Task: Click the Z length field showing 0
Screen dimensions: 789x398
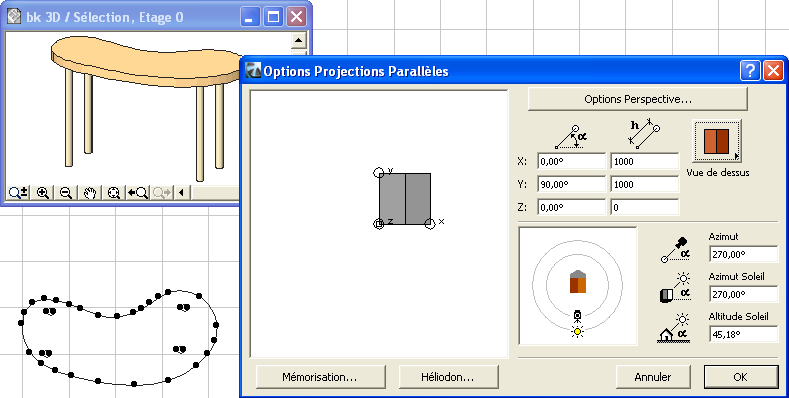Action: point(645,207)
